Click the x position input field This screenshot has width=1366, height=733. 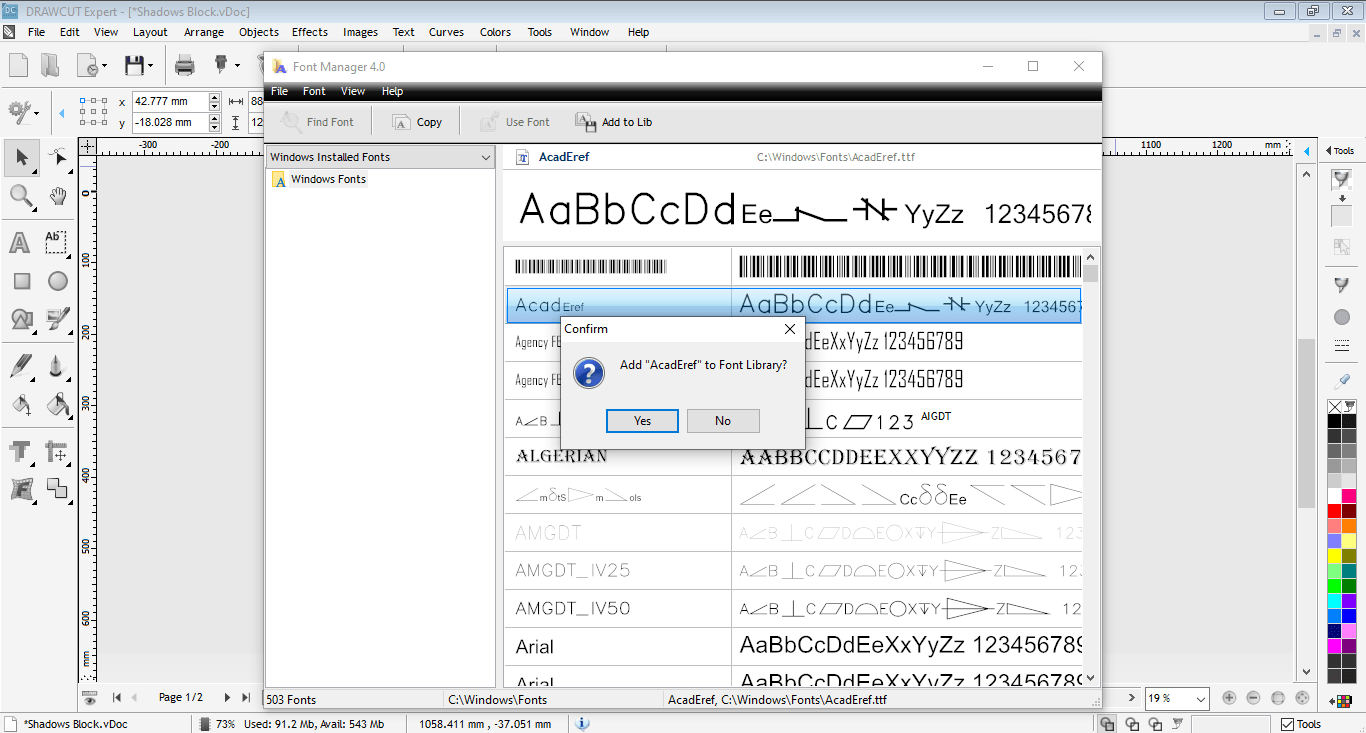(x=169, y=101)
